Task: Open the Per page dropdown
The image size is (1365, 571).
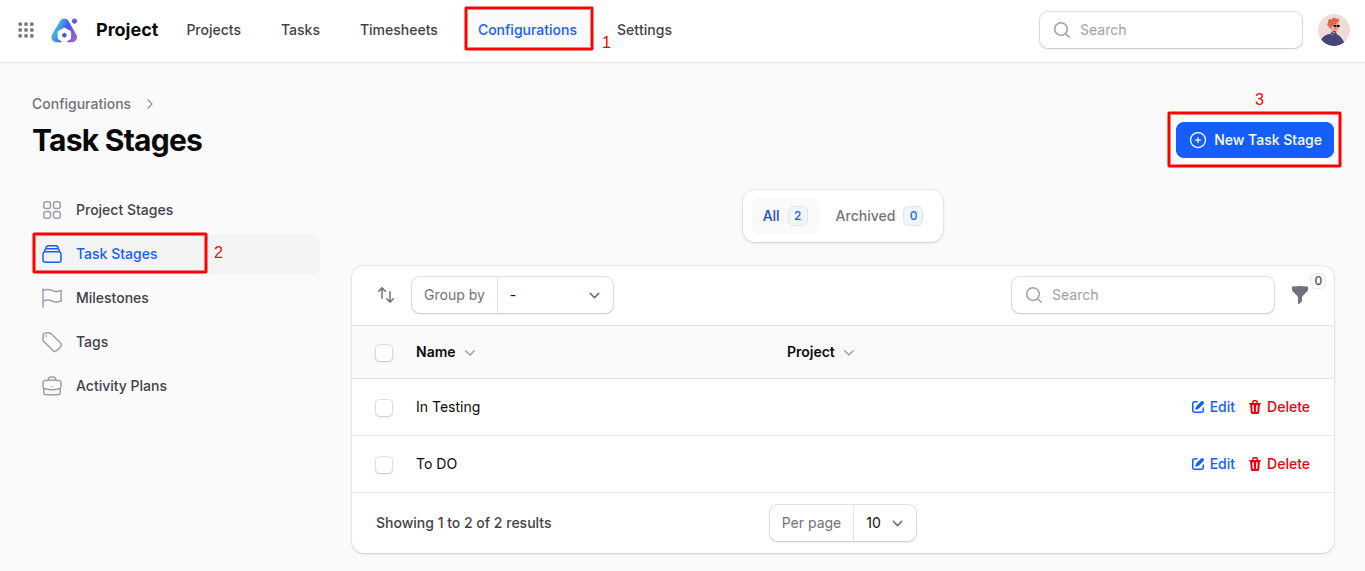Action: [x=884, y=523]
